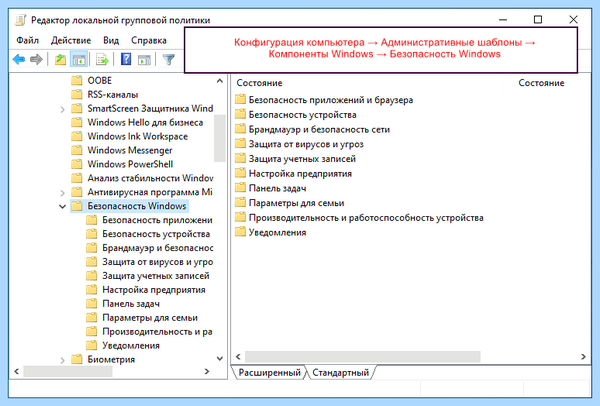Open Производительность и работоспособность устройства folder

coord(366,218)
